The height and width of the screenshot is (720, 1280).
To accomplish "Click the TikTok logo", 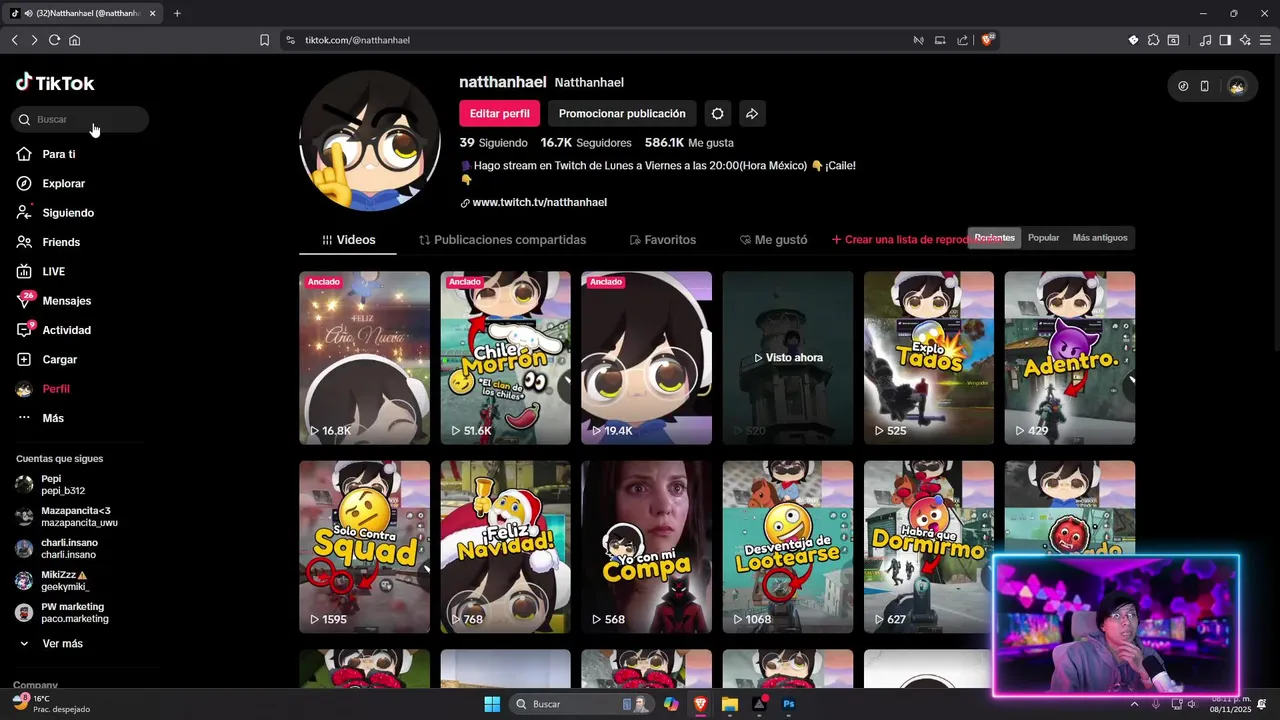I will 55,83.
